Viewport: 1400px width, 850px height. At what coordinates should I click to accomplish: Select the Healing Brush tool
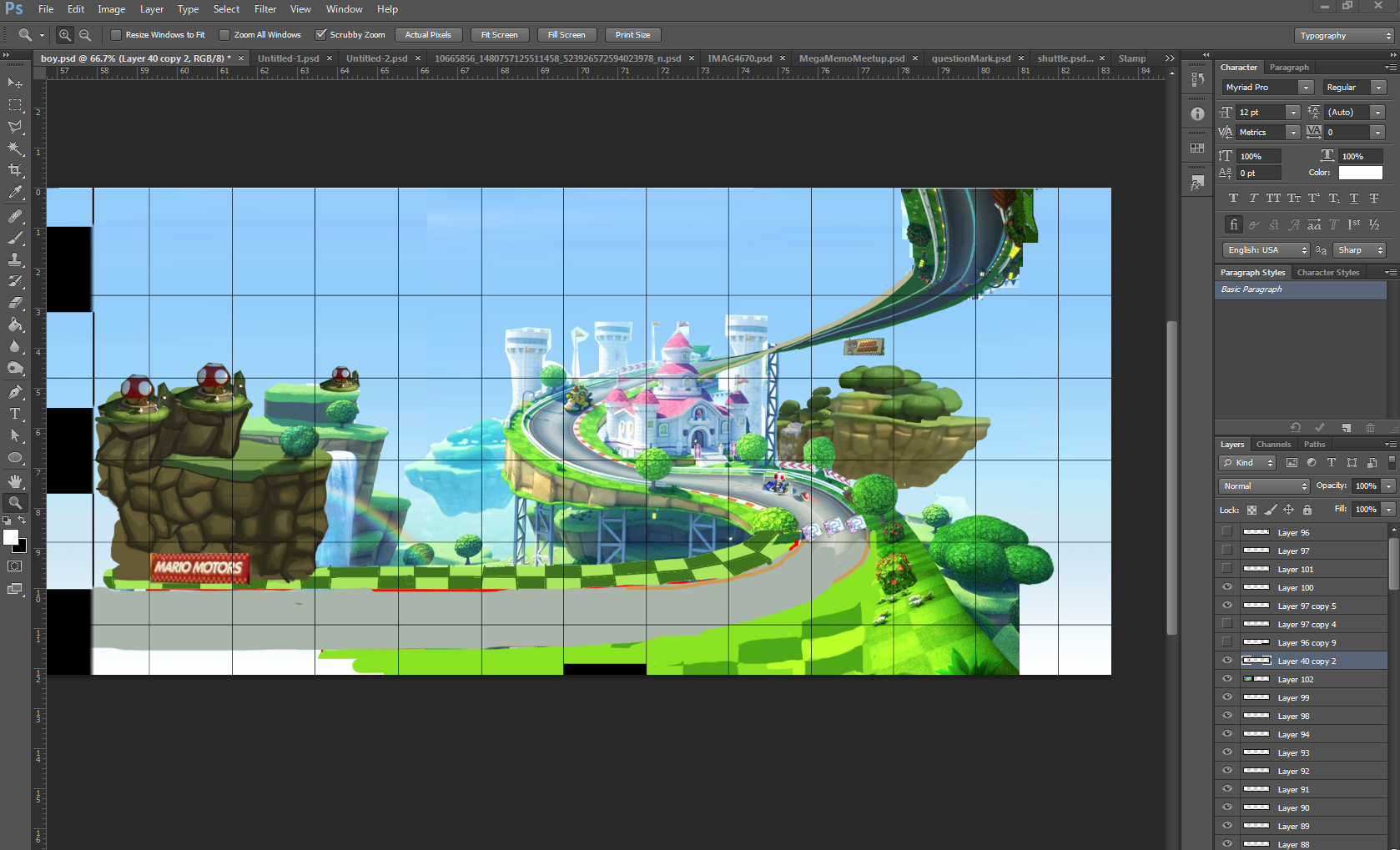point(15,216)
